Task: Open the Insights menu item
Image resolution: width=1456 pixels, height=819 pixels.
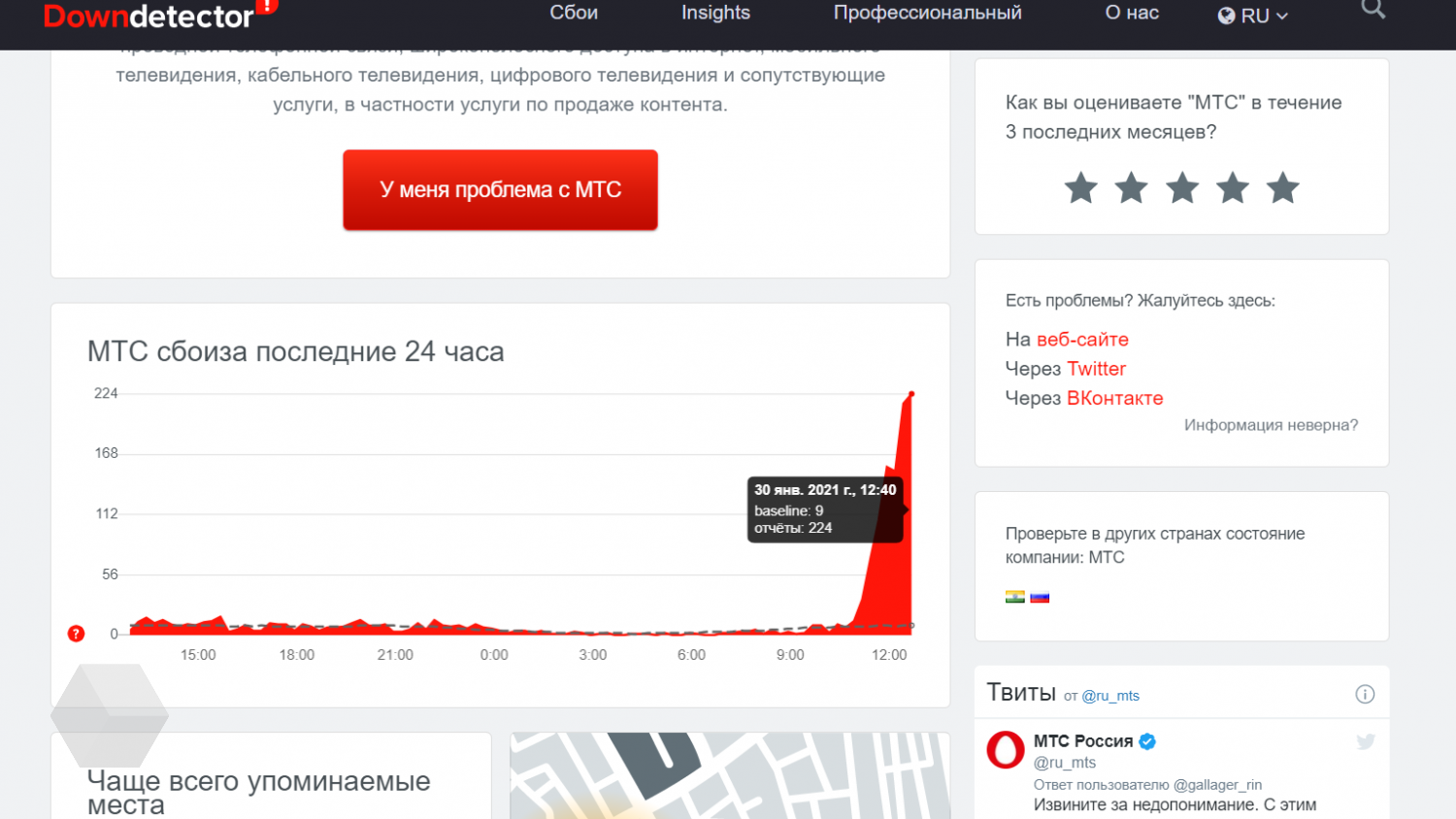Action: pyautogui.click(x=715, y=13)
